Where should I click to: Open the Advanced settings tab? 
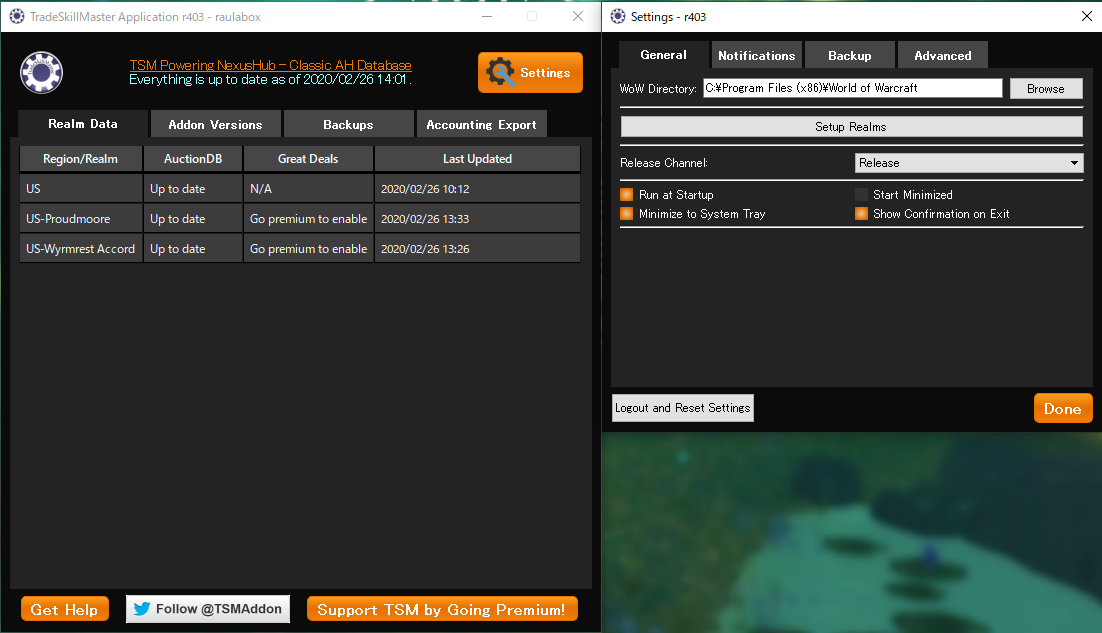[942, 56]
